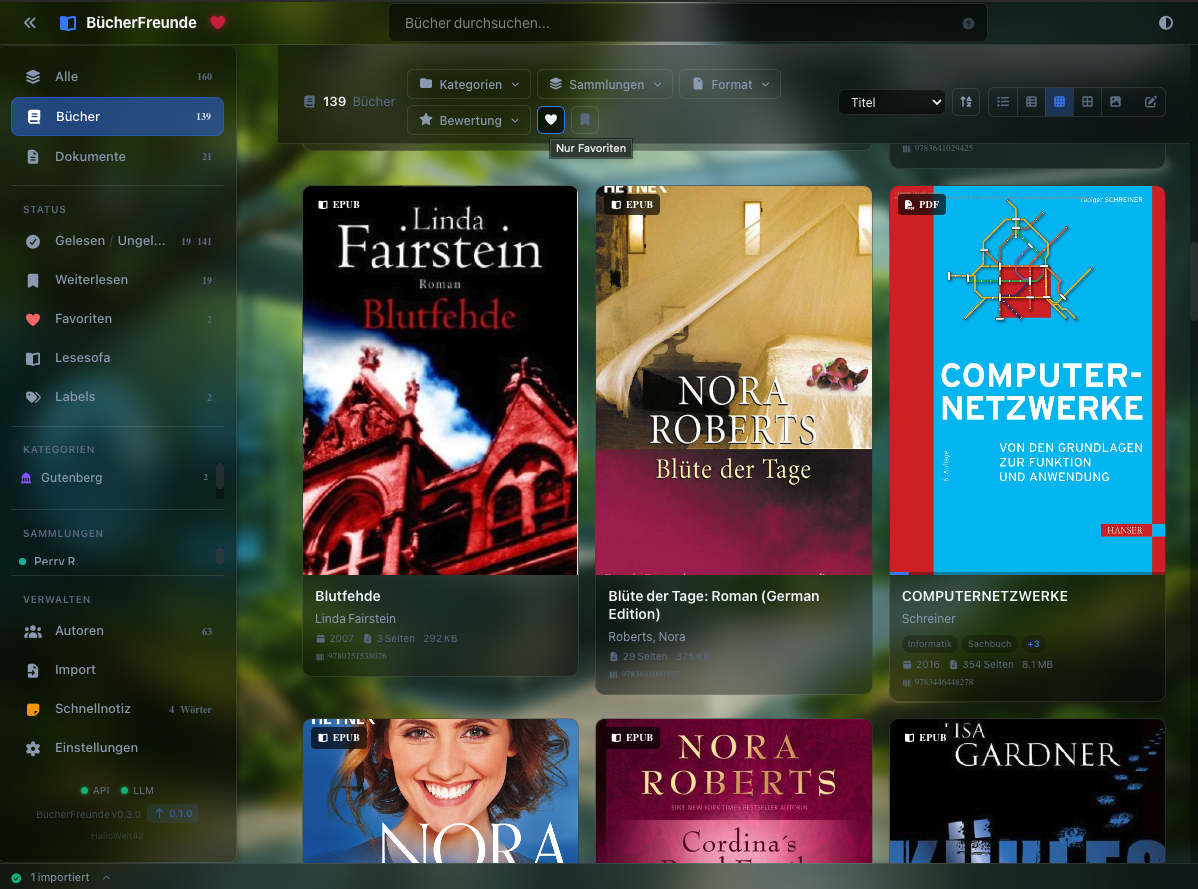Toggle the 'Nur Favoriten' heart filter
The width and height of the screenshot is (1198, 889).
coord(551,120)
